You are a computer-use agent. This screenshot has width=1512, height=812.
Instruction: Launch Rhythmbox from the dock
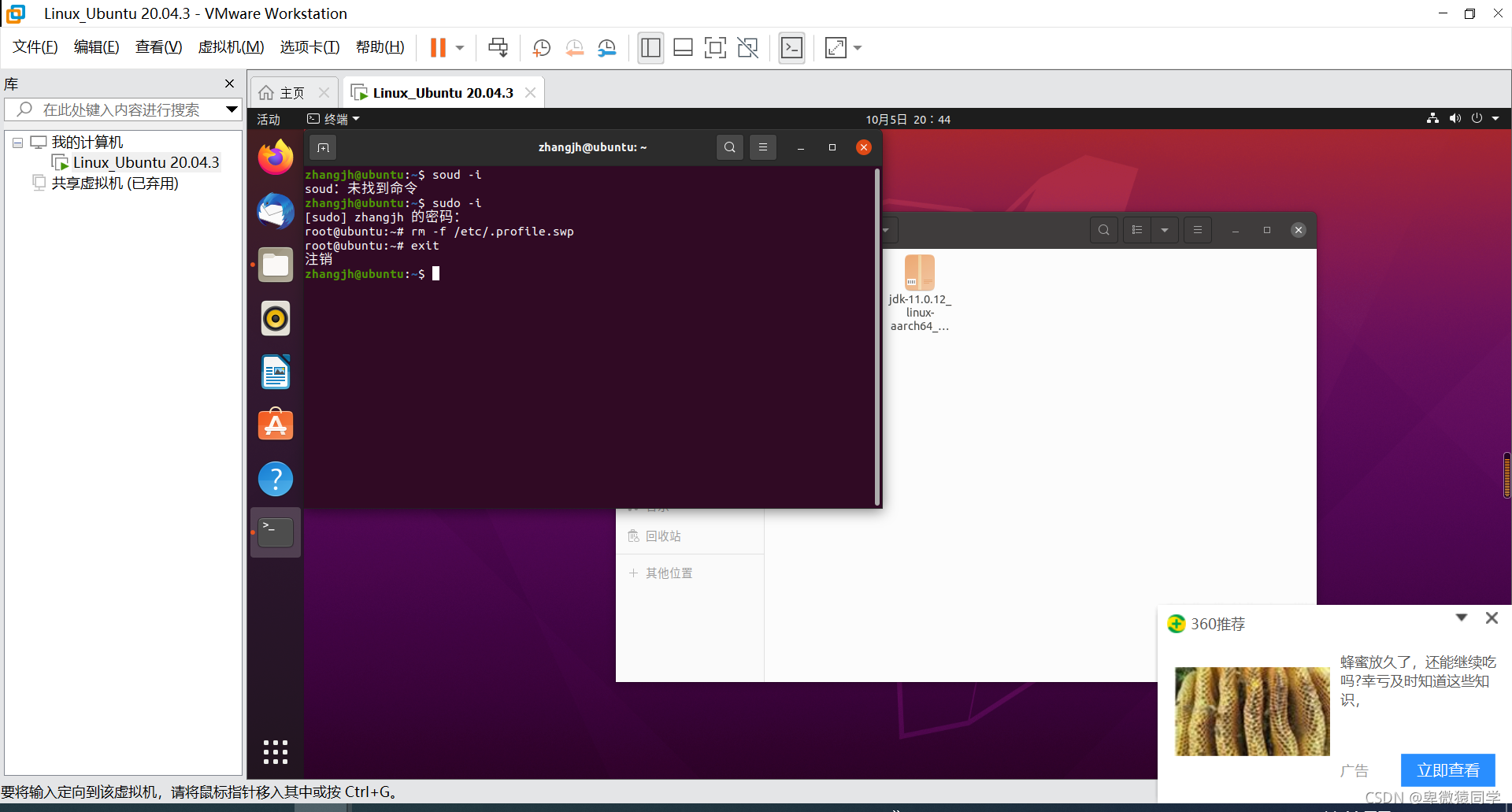tap(276, 318)
